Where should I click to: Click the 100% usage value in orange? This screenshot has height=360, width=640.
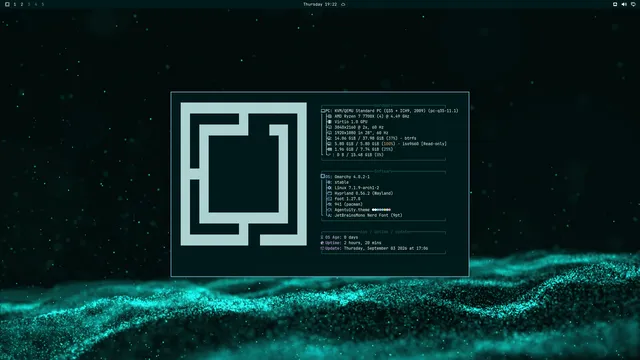388,144
